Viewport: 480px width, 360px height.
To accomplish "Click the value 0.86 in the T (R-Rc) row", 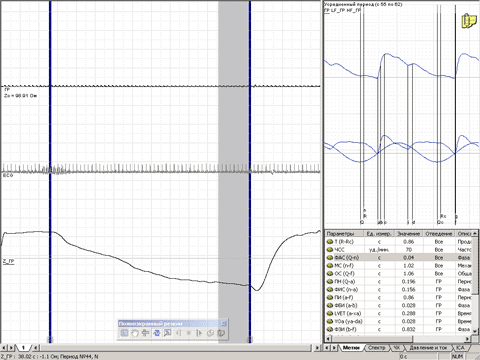I will [x=409, y=242].
